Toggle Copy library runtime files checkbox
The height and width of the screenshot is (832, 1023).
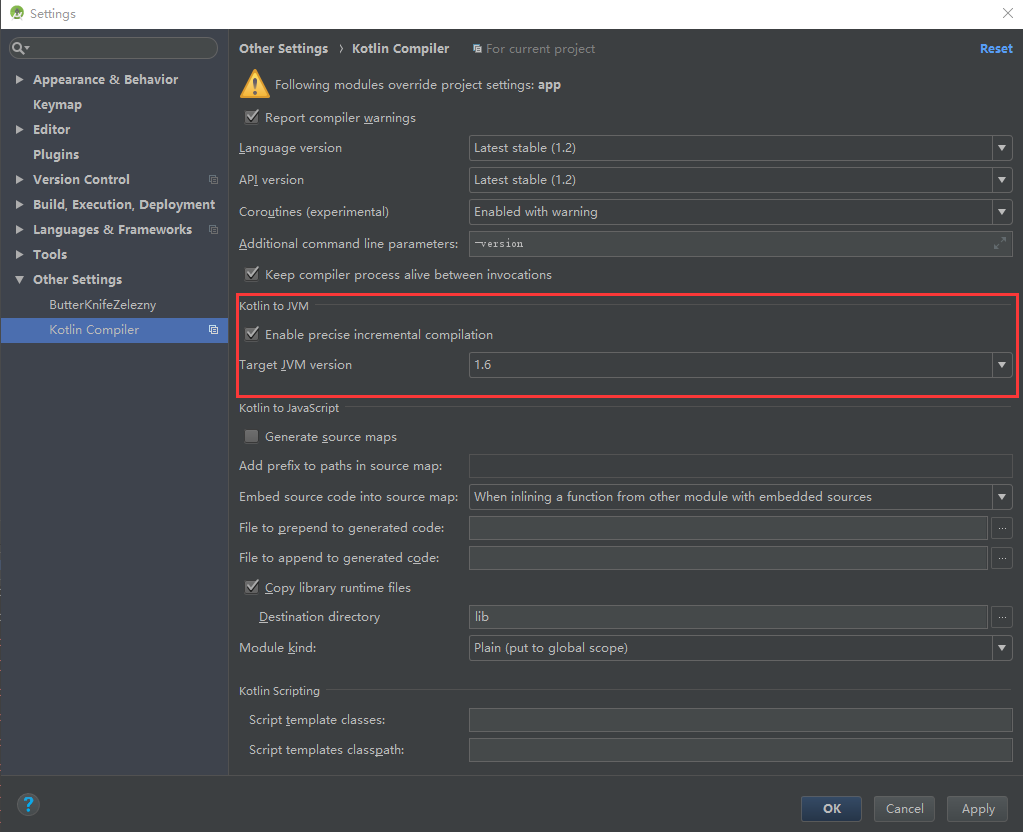(x=252, y=587)
